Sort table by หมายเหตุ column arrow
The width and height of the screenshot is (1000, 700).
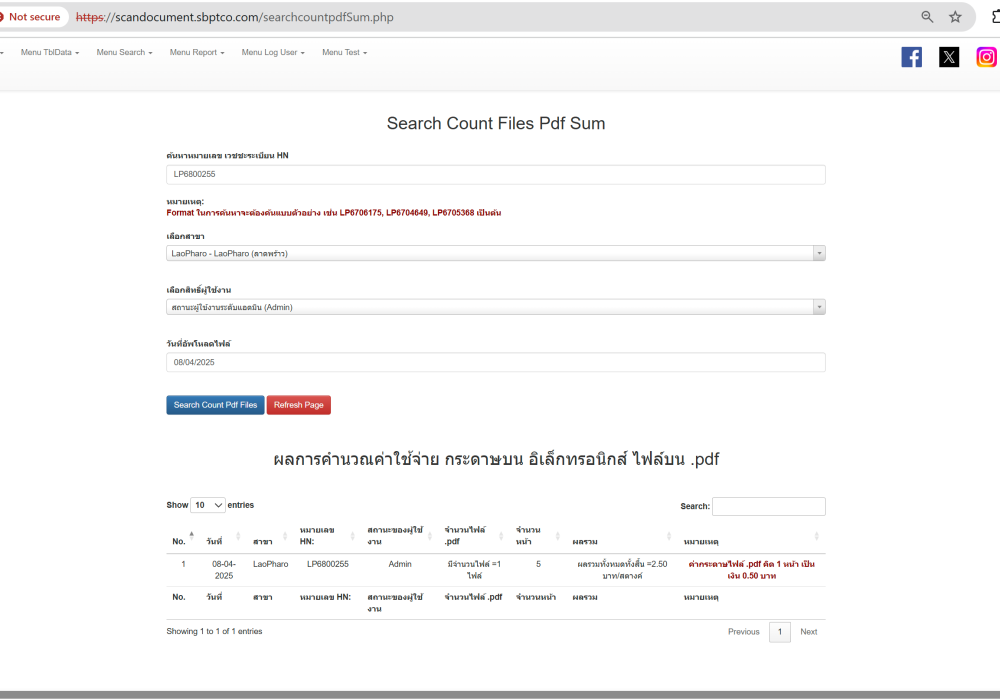(x=816, y=536)
